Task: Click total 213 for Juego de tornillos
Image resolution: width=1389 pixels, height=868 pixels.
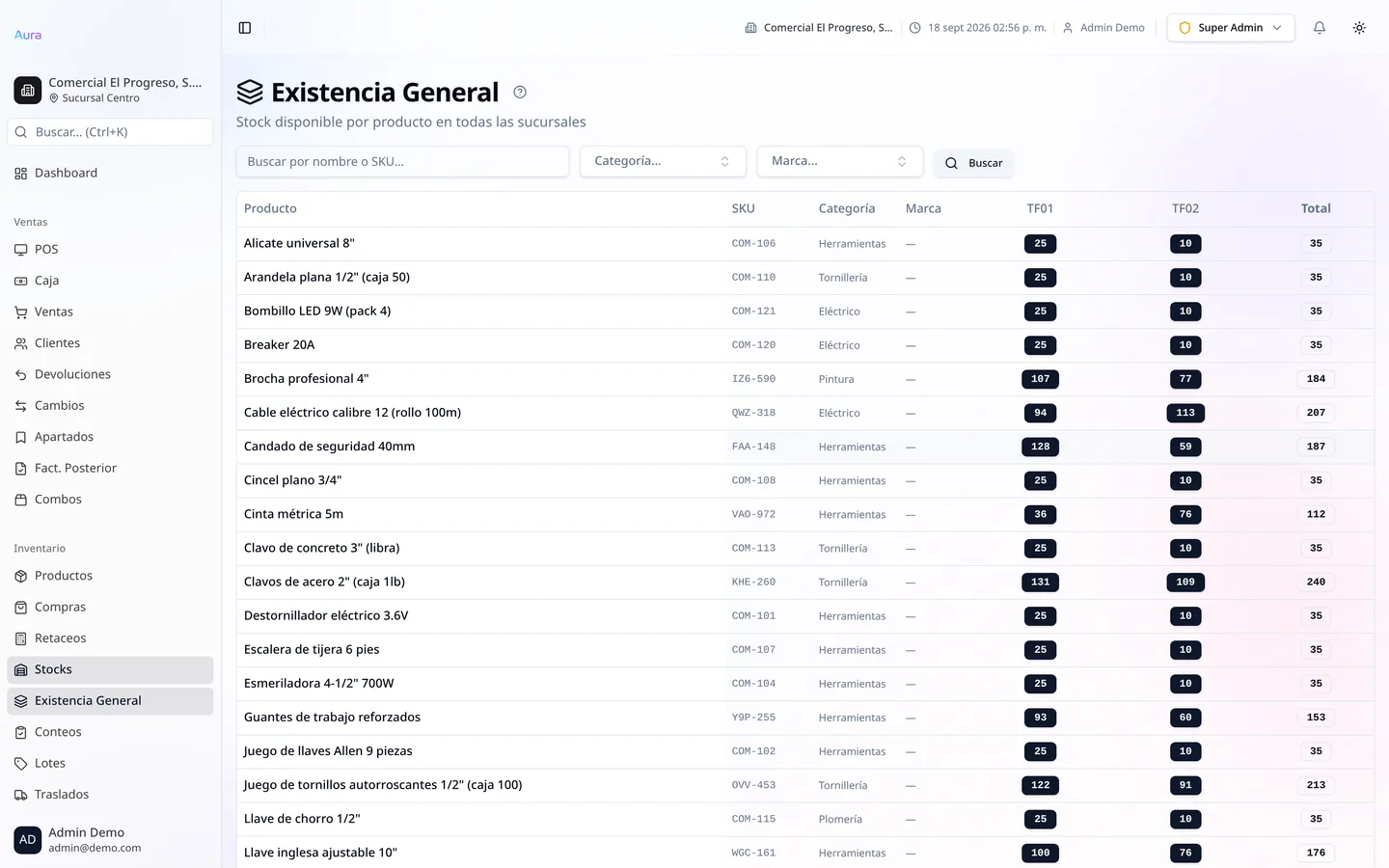Action: coord(1316,785)
